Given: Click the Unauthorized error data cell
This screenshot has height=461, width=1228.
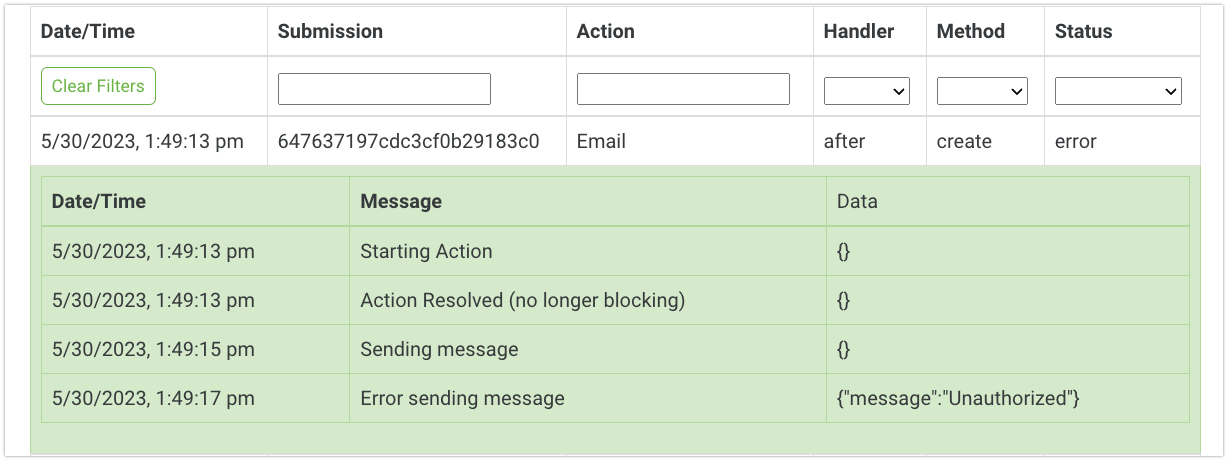Looking at the screenshot, I should 1007,398.
